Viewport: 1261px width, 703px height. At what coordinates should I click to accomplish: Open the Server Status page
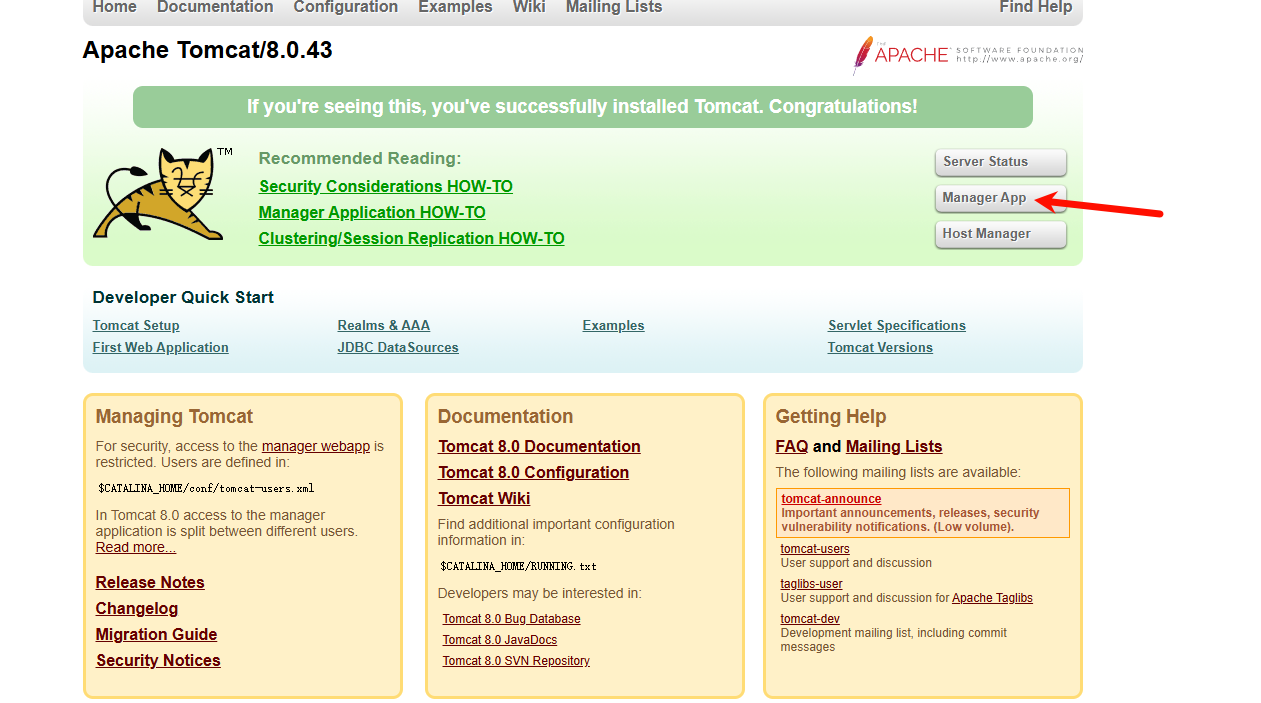pos(1000,162)
